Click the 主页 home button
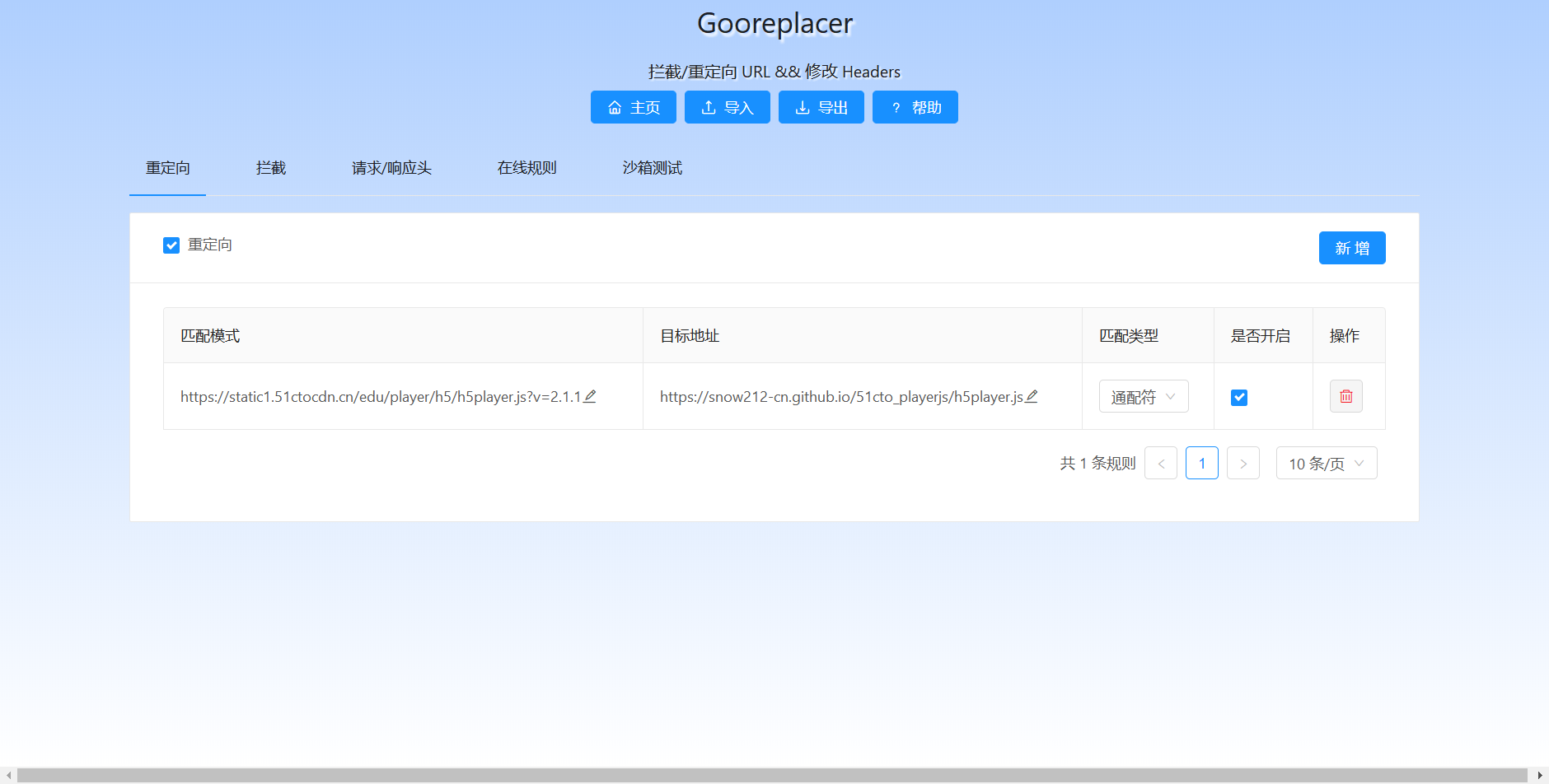 pos(633,107)
